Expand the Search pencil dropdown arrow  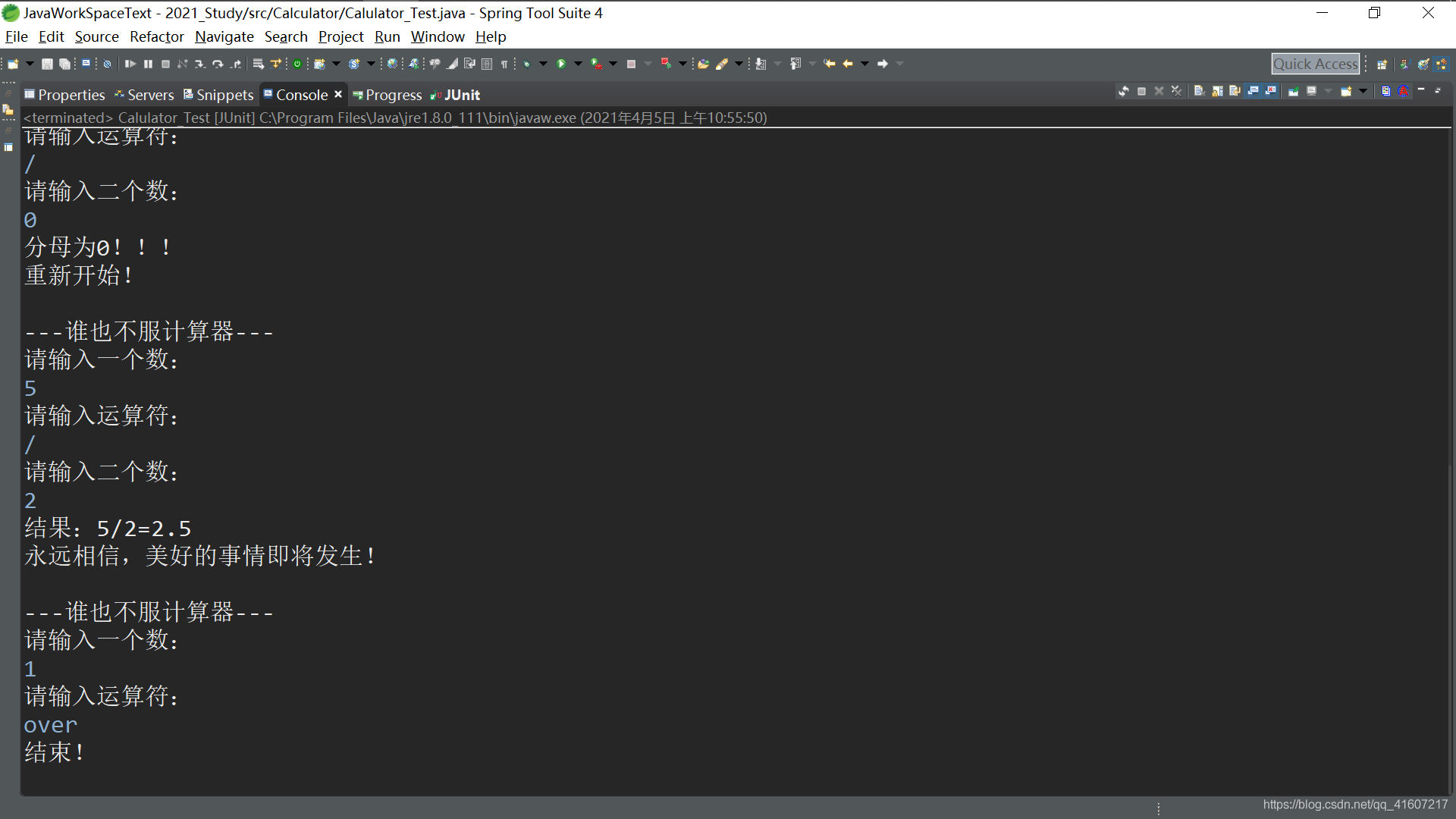pyautogui.click(x=739, y=64)
